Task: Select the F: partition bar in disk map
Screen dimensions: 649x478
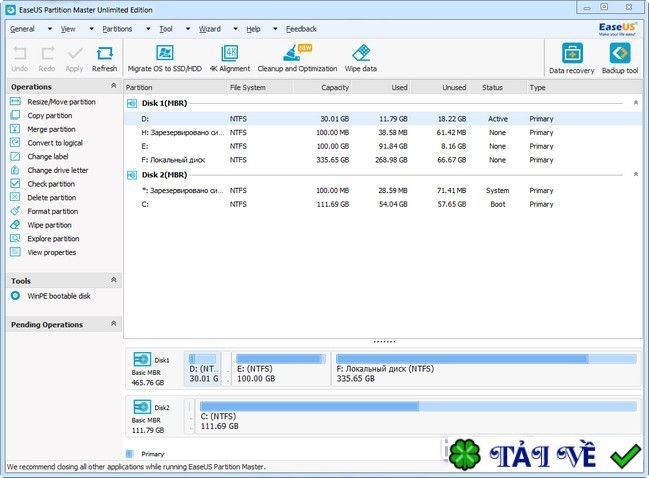Action: pyautogui.click(x=486, y=368)
